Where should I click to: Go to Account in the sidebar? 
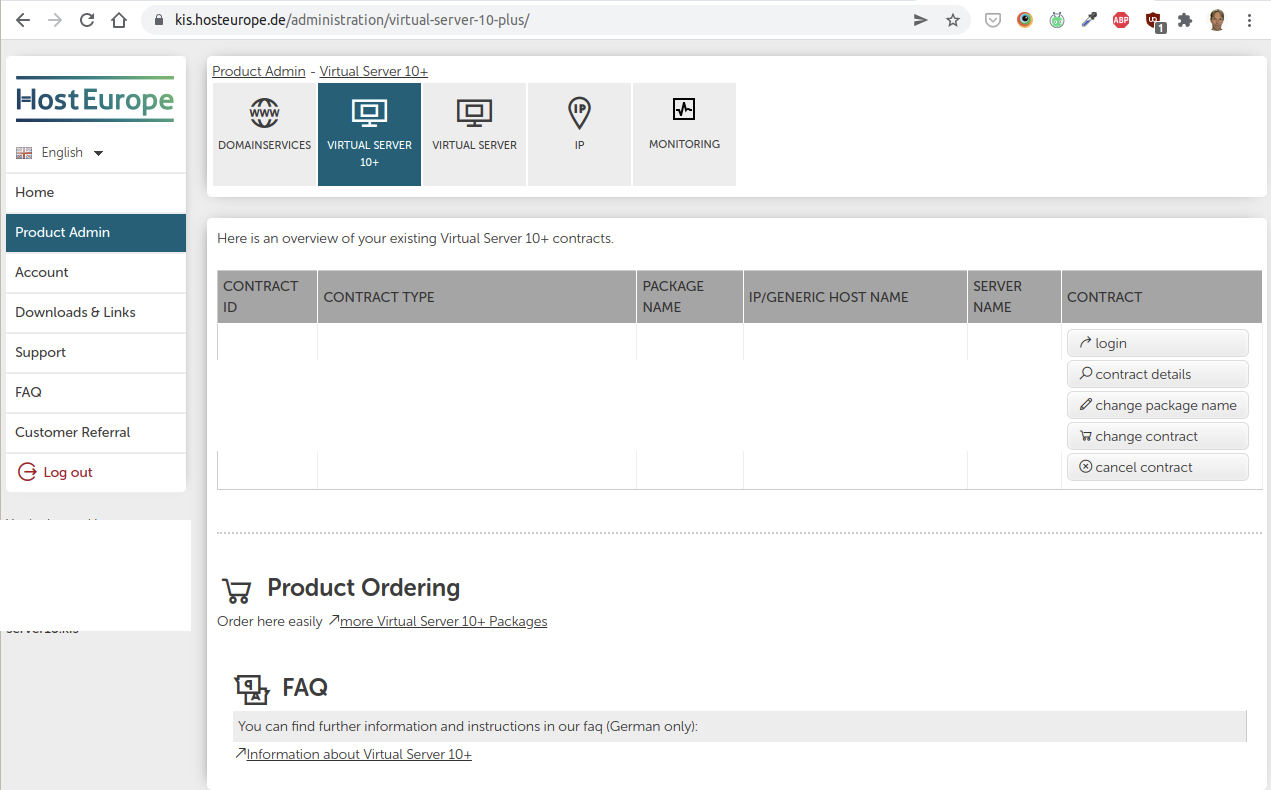click(42, 272)
